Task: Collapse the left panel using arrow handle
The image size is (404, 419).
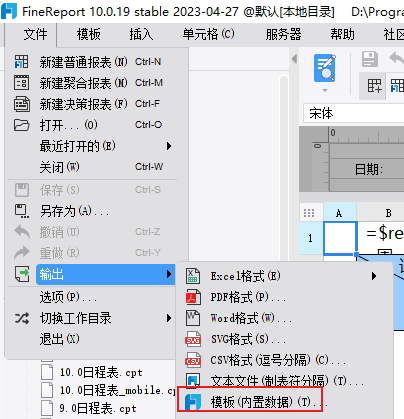Action: (294, 59)
